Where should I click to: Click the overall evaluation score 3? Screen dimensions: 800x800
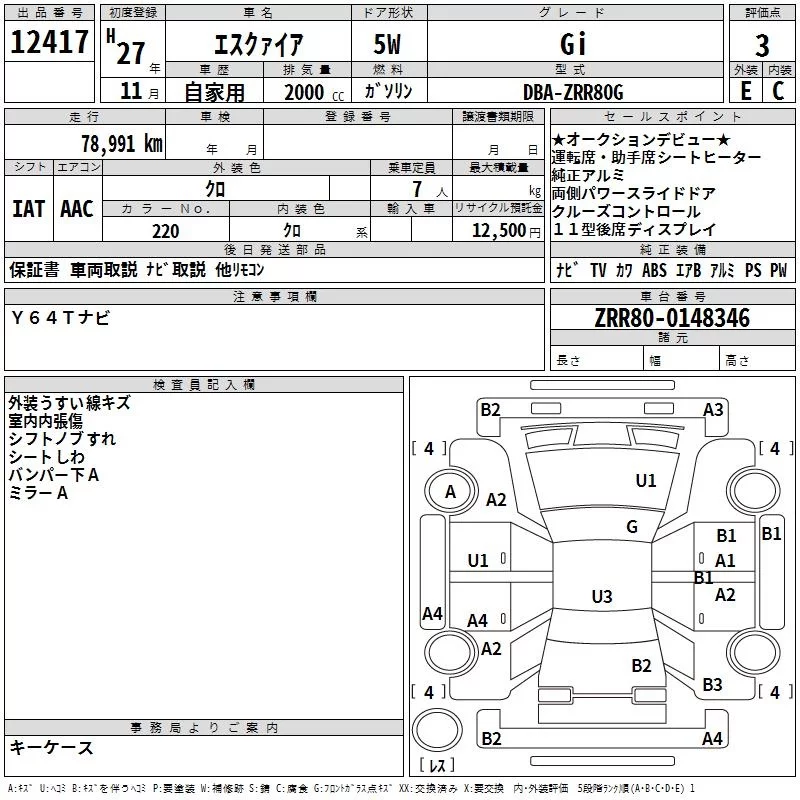tap(762, 46)
